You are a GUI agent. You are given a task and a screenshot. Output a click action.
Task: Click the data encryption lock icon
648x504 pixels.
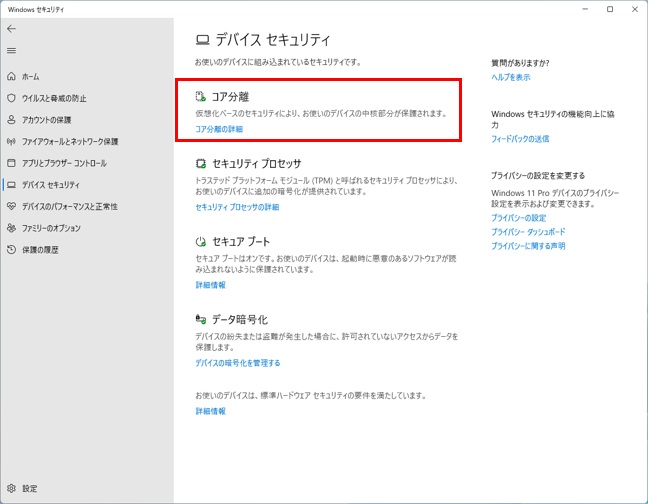(200, 319)
